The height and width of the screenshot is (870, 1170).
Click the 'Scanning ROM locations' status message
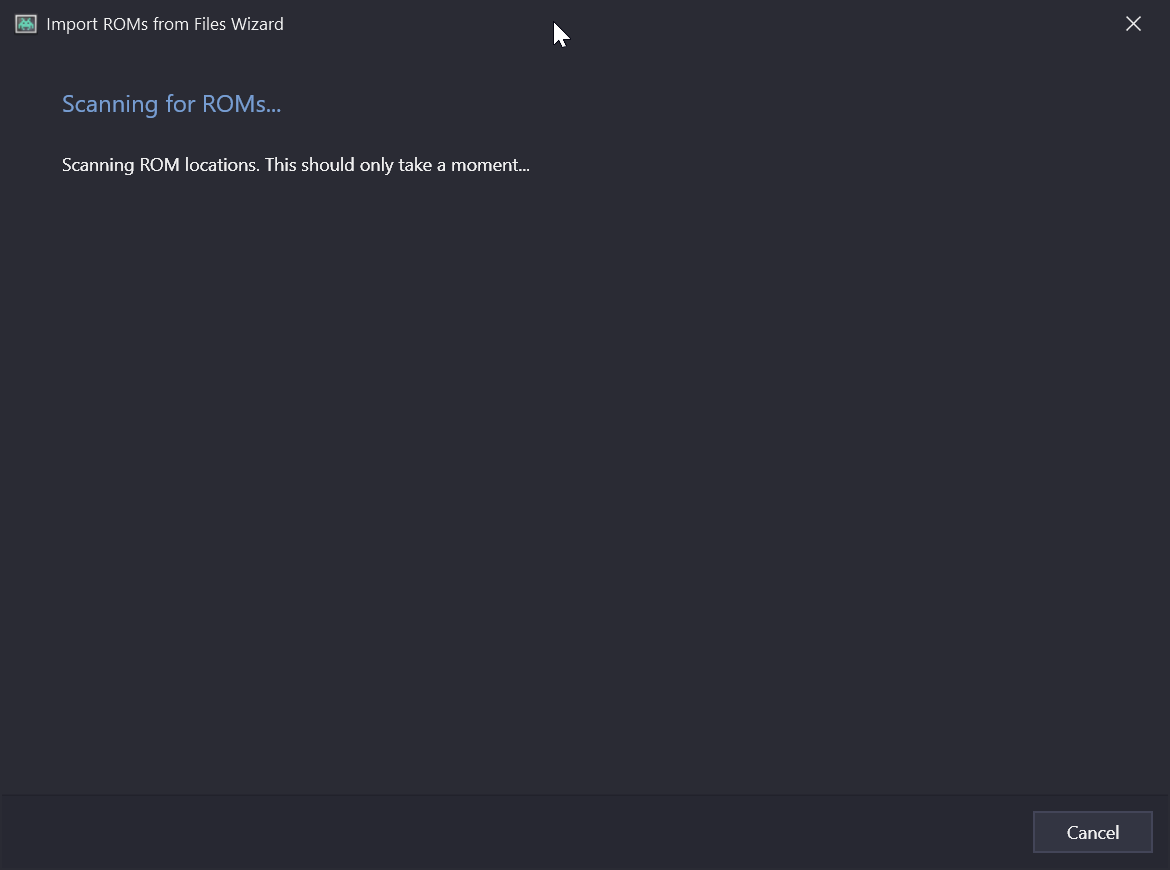tap(295, 165)
